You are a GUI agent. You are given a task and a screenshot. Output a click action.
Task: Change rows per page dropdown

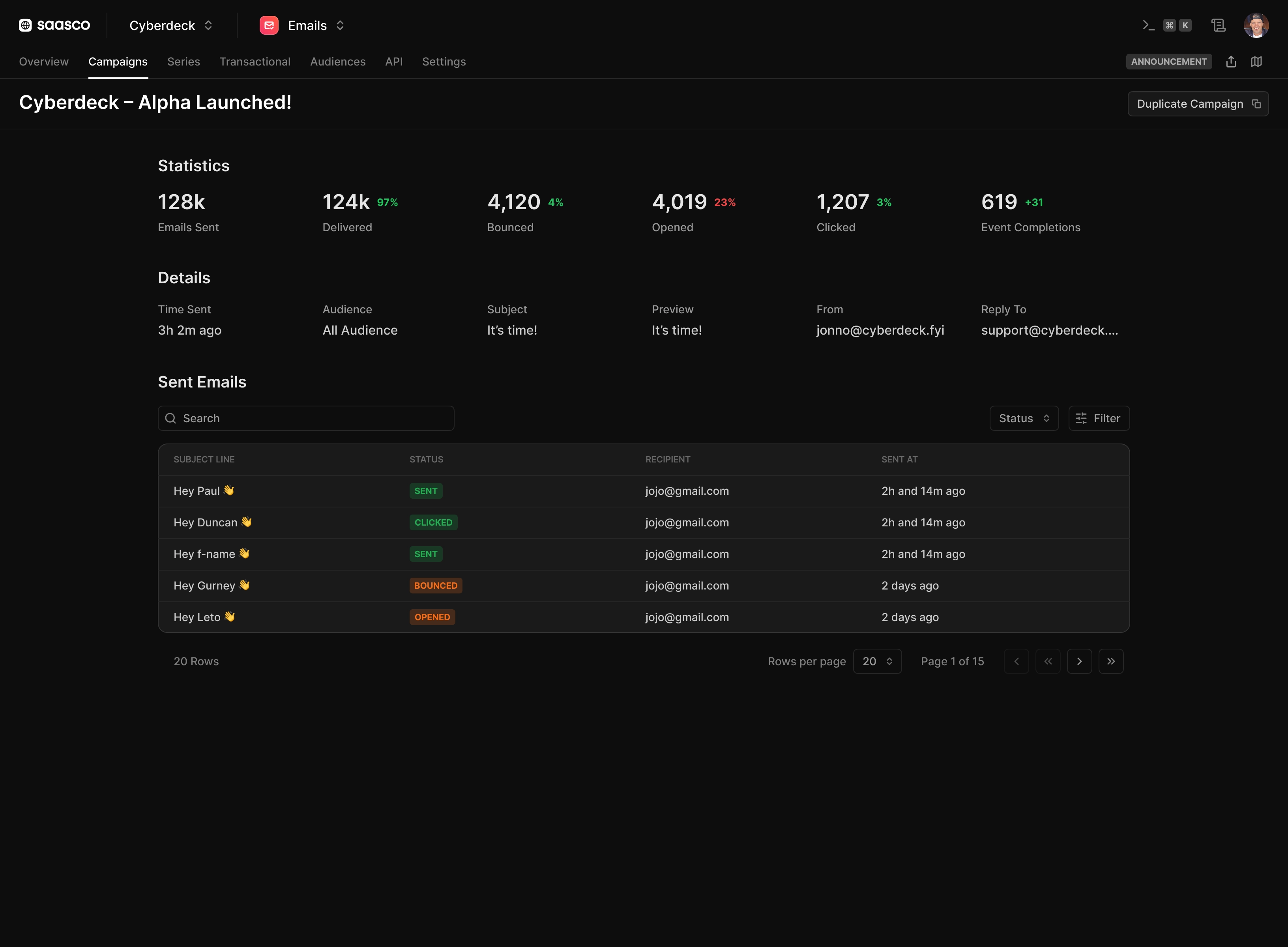(x=877, y=661)
